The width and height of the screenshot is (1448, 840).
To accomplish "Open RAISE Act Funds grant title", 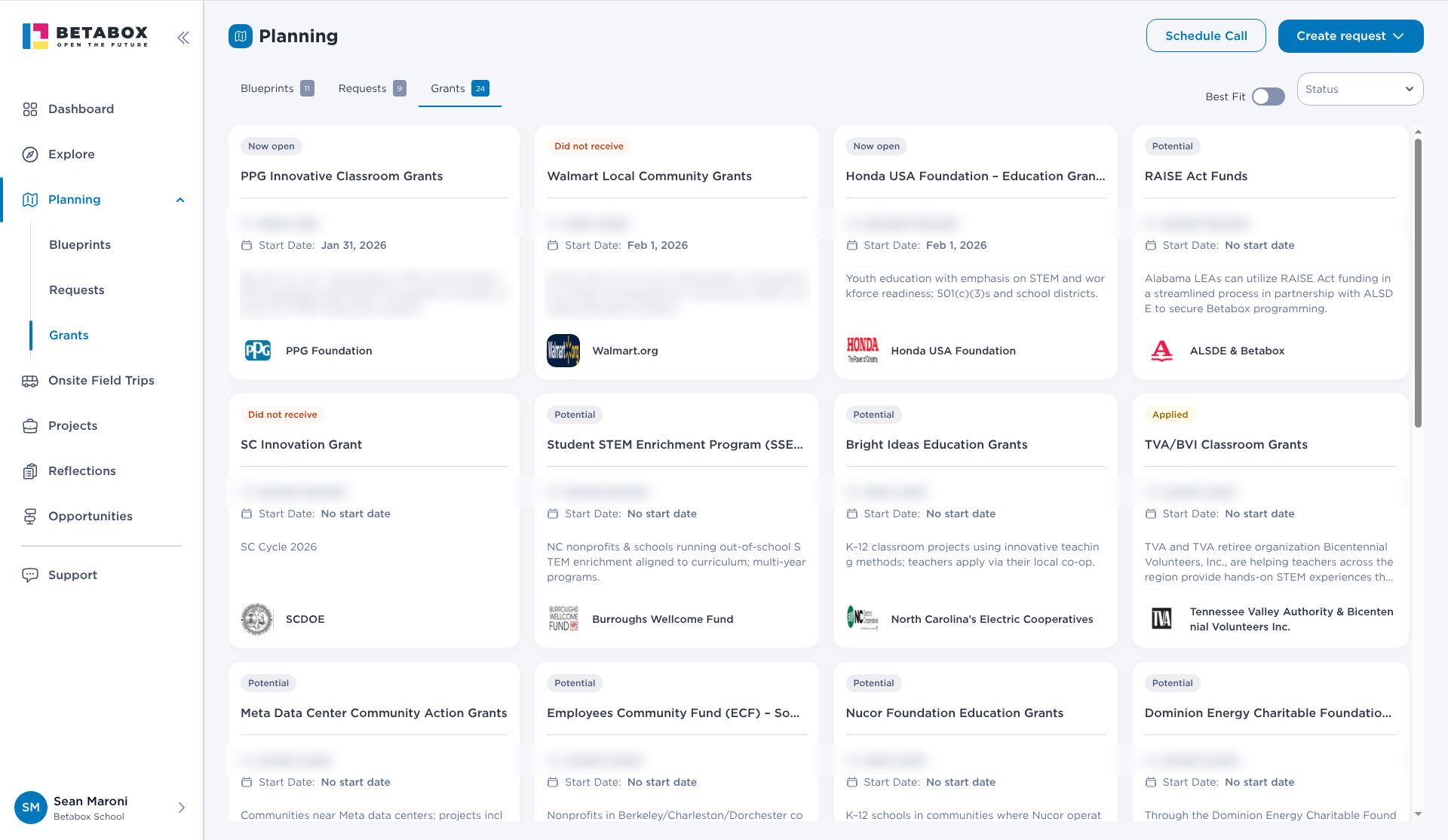I will tap(1196, 176).
